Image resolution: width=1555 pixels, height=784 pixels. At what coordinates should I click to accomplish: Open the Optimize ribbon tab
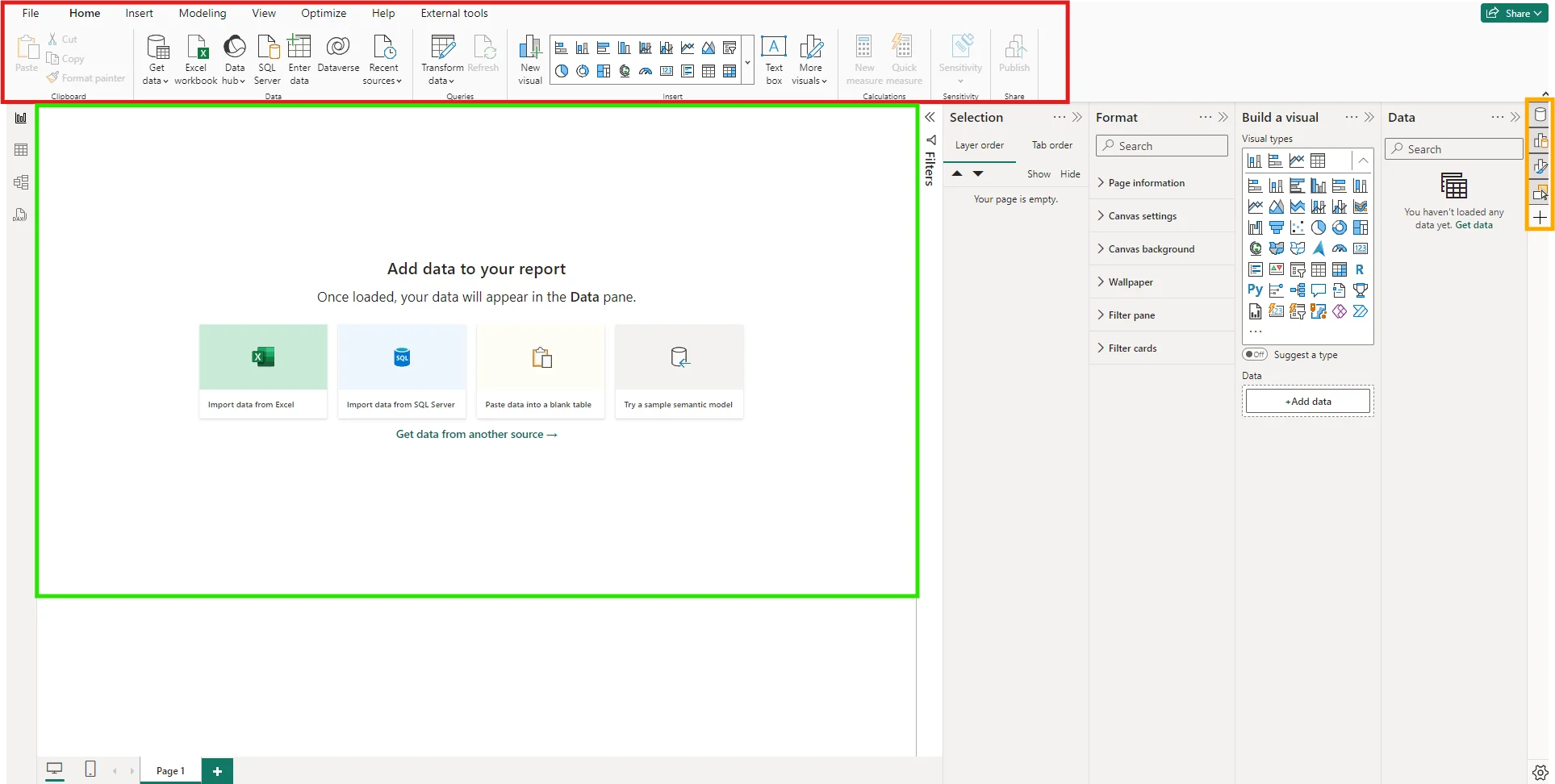[x=324, y=13]
